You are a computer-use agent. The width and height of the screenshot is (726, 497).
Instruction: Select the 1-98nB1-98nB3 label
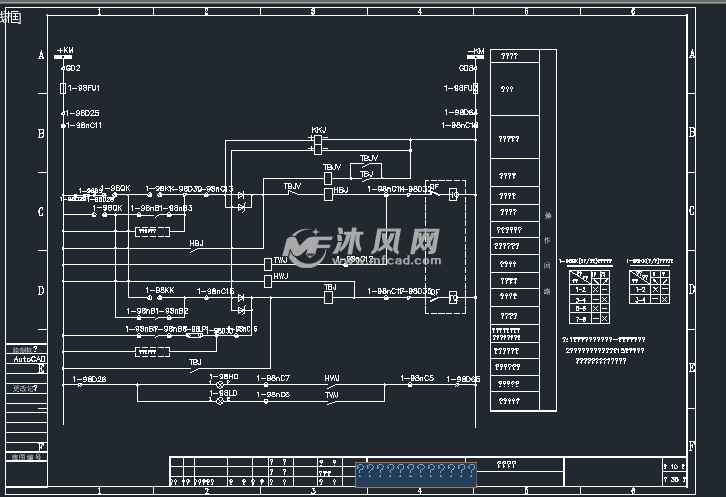tap(161, 208)
